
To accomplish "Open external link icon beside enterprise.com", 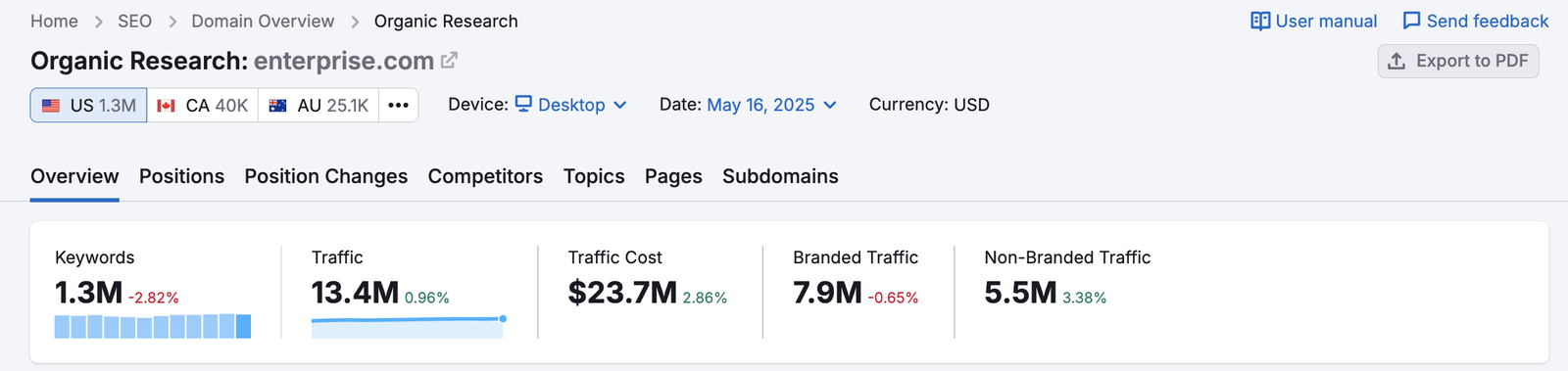I will pyautogui.click(x=449, y=61).
